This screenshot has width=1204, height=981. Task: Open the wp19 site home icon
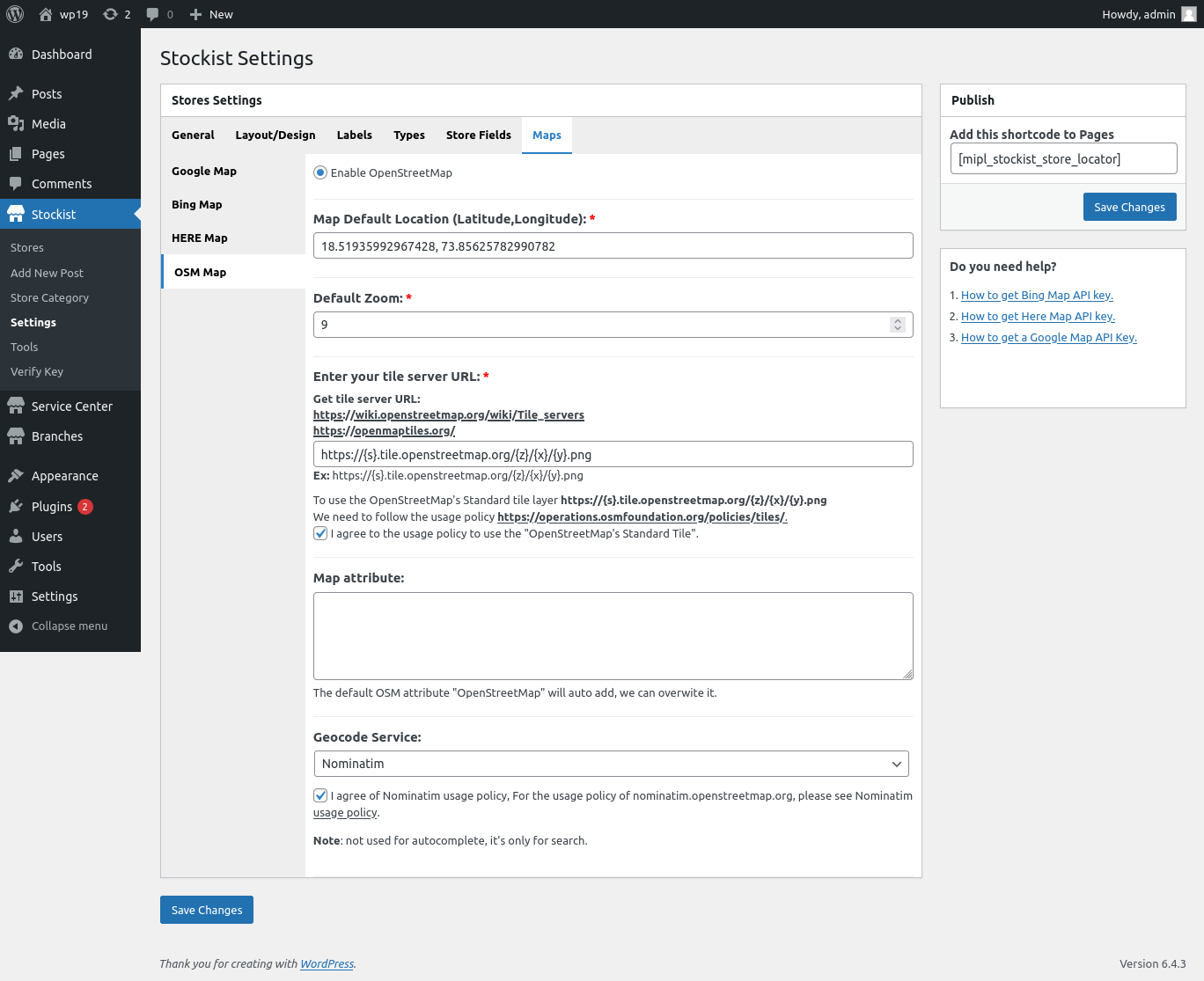tap(46, 14)
